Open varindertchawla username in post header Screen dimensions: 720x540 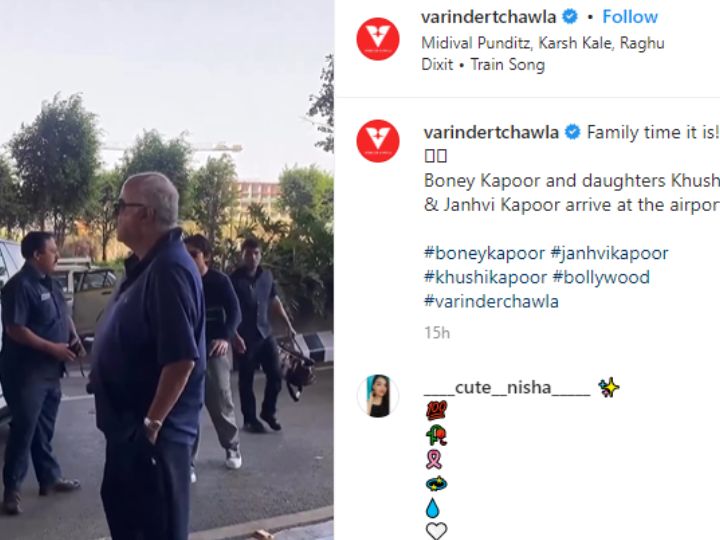pos(489,17)
